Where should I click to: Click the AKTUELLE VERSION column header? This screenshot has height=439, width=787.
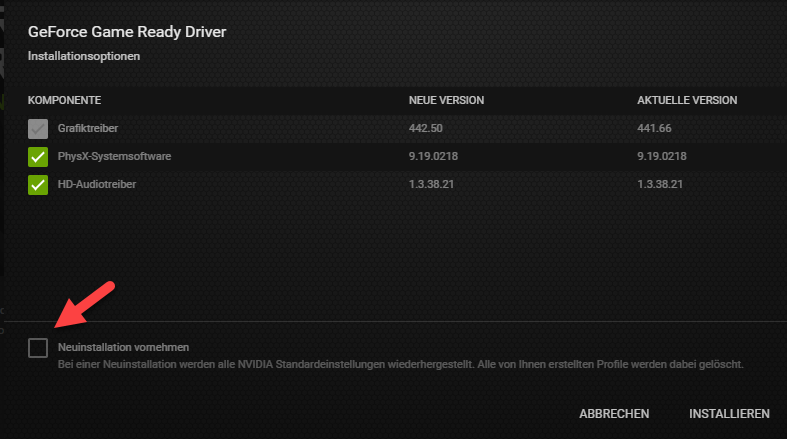pos(687,100)
